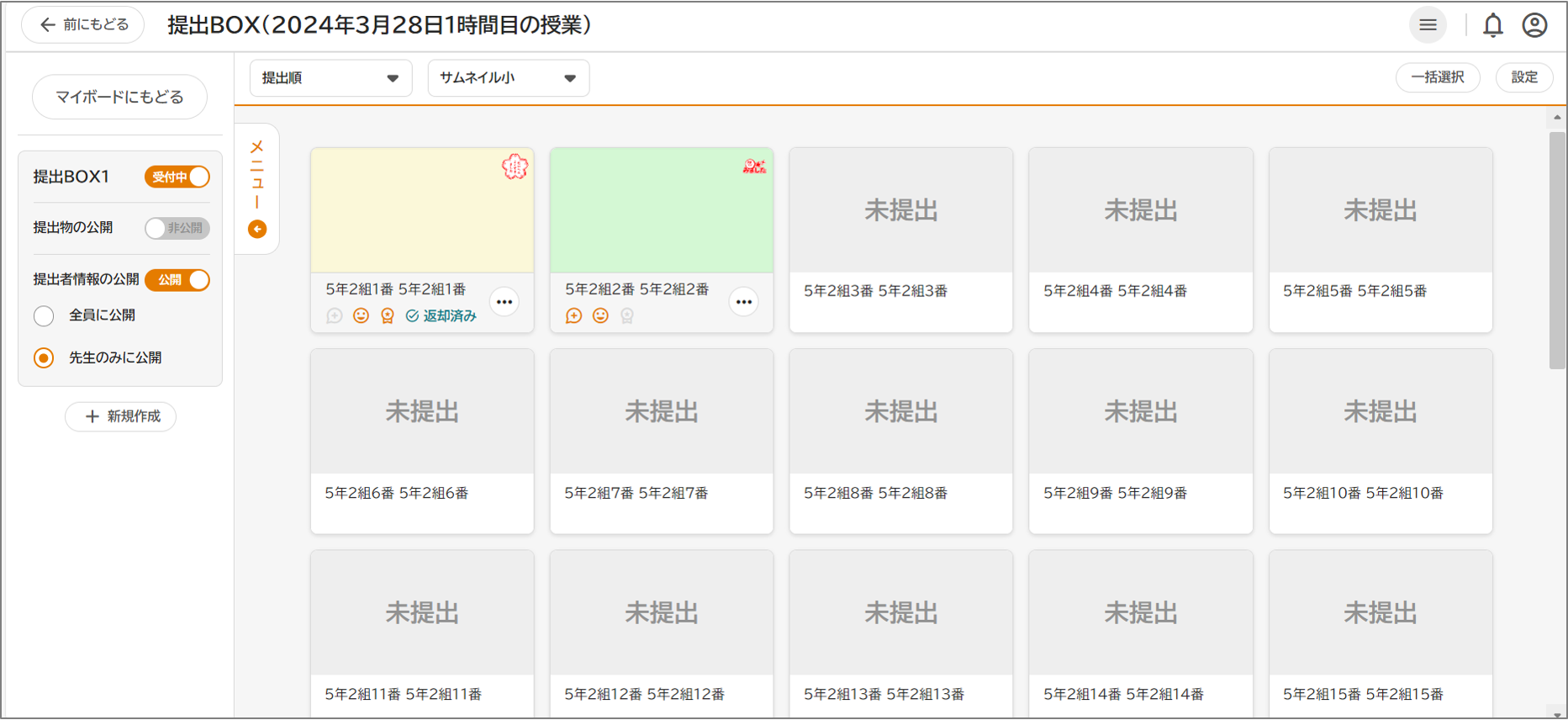The height and width of the screenshot is (720, 1568).
Task: Click the scrollbar down arrow
Action: point(1557,713)
